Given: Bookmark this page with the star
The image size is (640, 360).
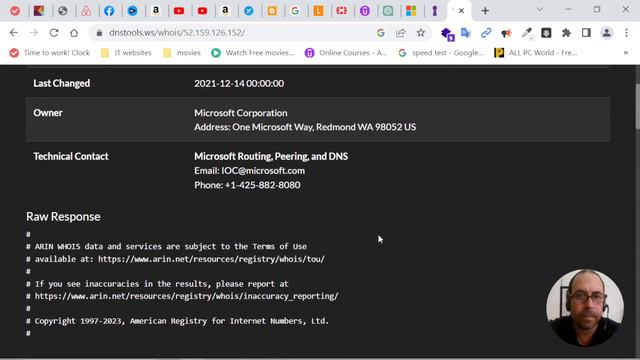Looking at the screenshot, I should coord(421,33).
